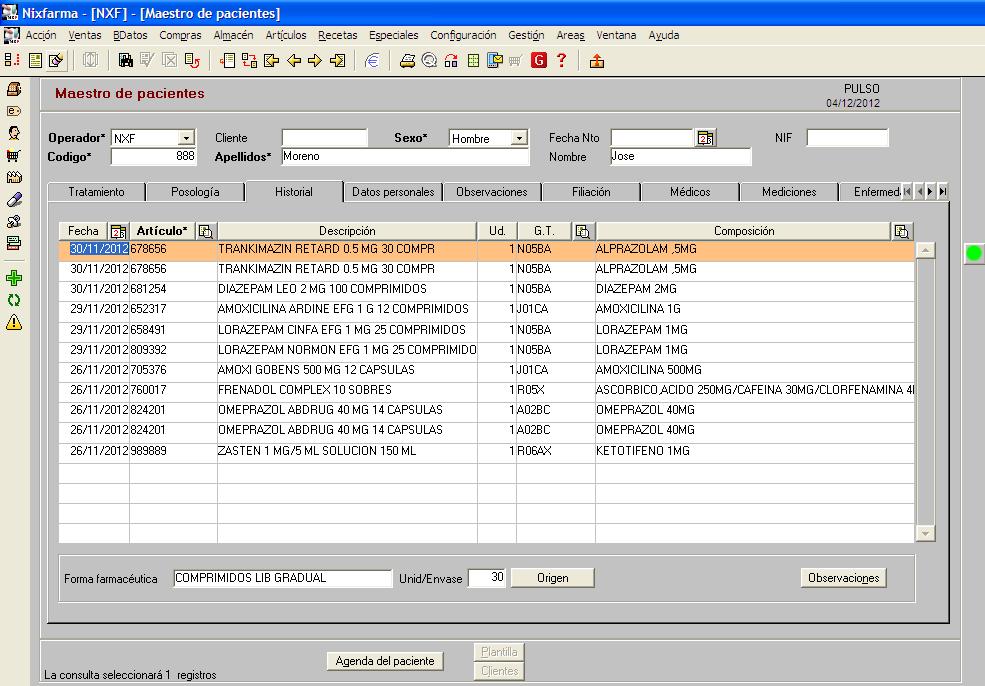The height and width of the screenshot is (686, 985).
Task: Select the AMOXICILINA ARDINE EFG row
Action: coord(487,309)
